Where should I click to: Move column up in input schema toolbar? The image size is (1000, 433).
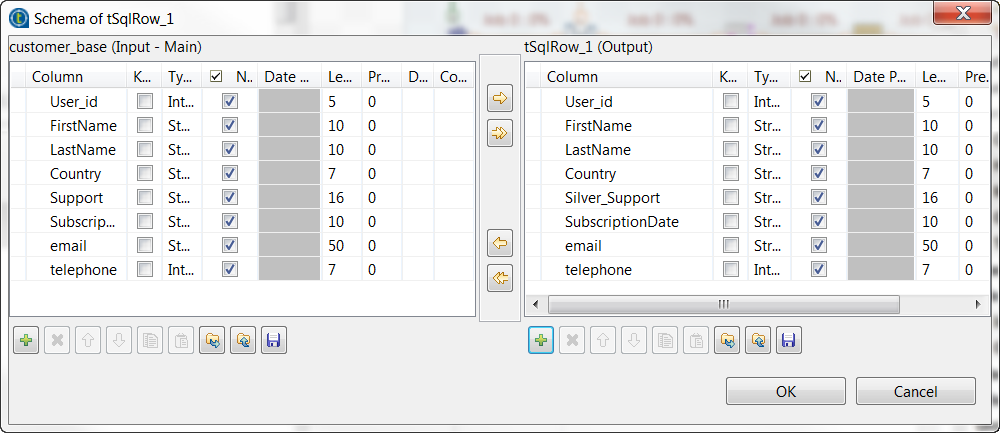pyautogui.click(x=88, y=341)
